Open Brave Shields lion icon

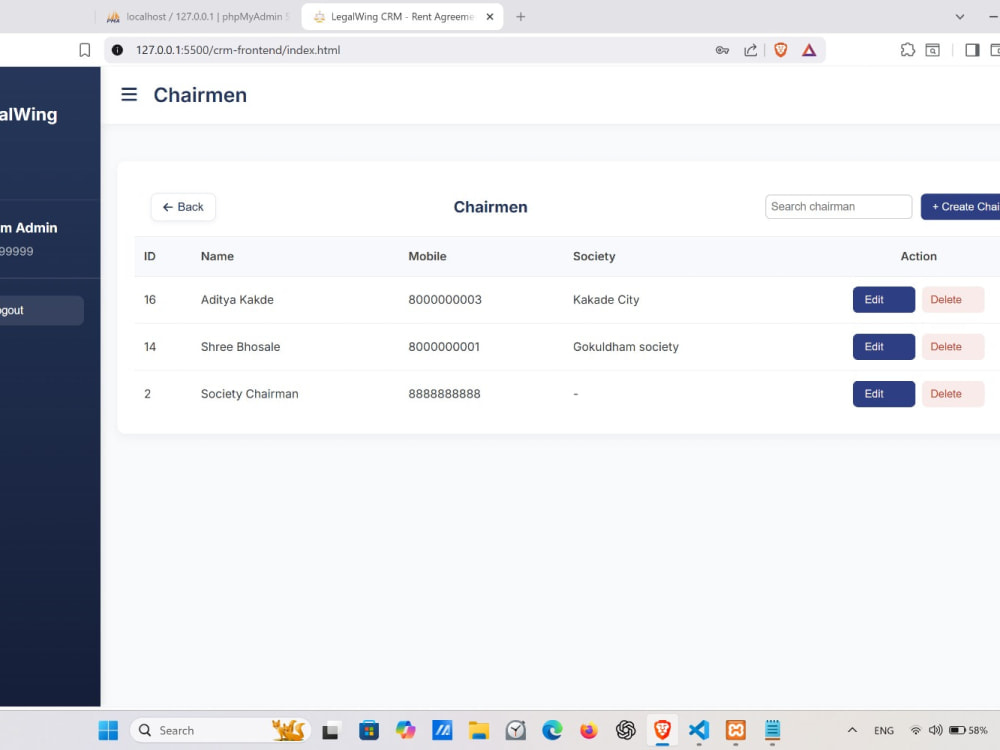point(780,50)
